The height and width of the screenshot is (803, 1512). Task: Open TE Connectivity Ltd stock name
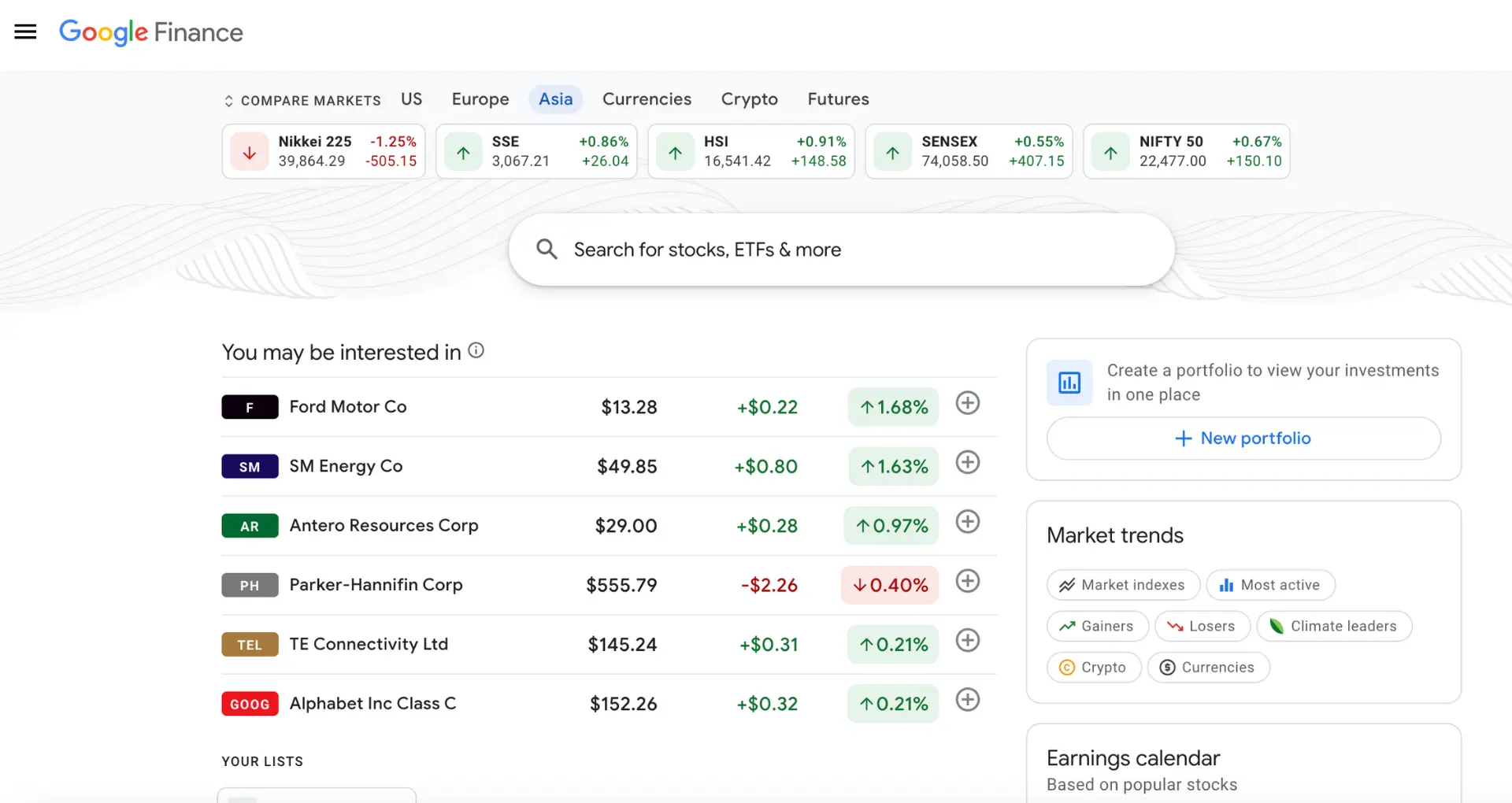coord(369,645)
